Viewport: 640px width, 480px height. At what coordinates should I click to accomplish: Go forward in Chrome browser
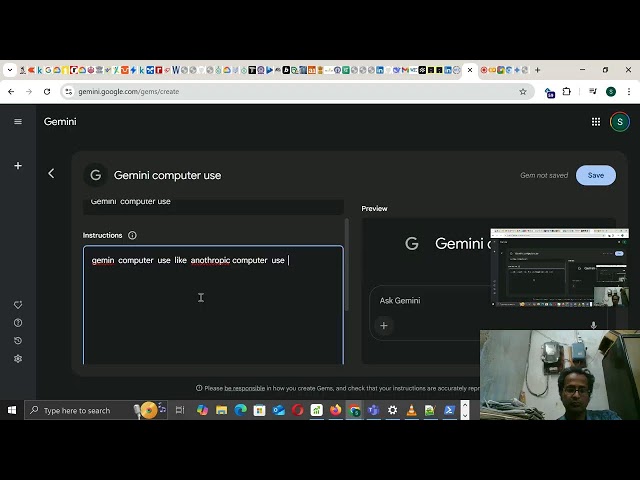tap(29, 91)
